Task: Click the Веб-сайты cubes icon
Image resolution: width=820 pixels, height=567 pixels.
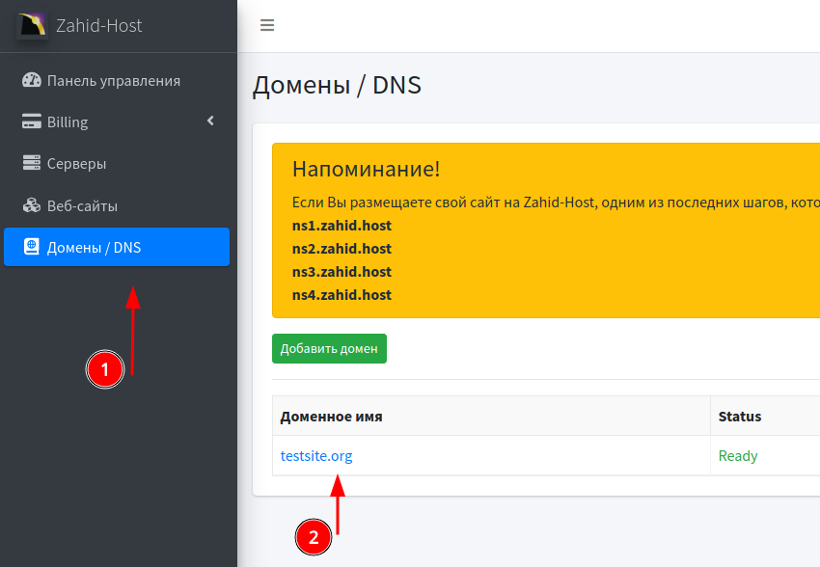Action: 31,206
